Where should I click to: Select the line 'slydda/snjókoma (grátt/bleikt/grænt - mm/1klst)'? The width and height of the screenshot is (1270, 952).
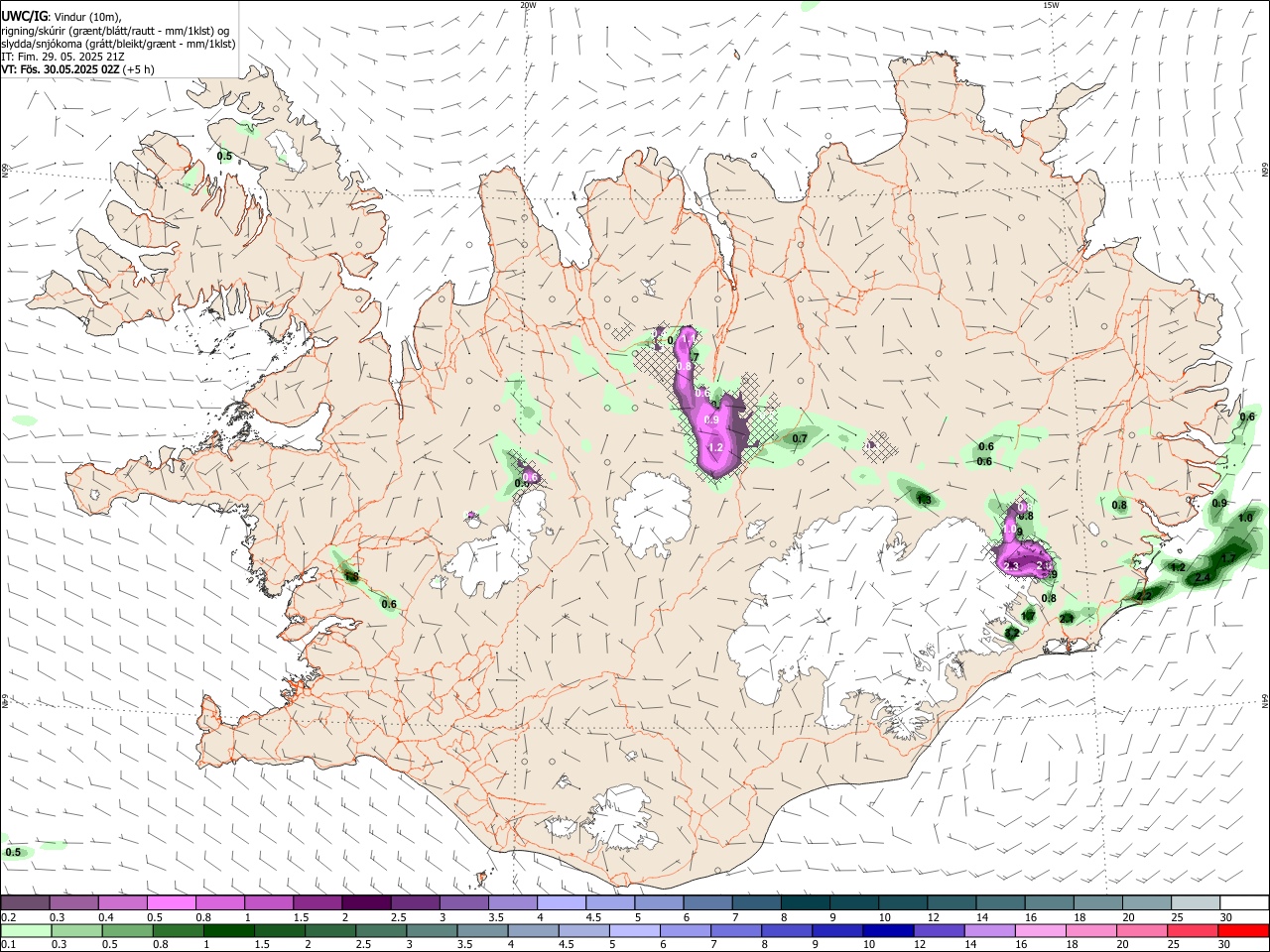coord(118,44)
